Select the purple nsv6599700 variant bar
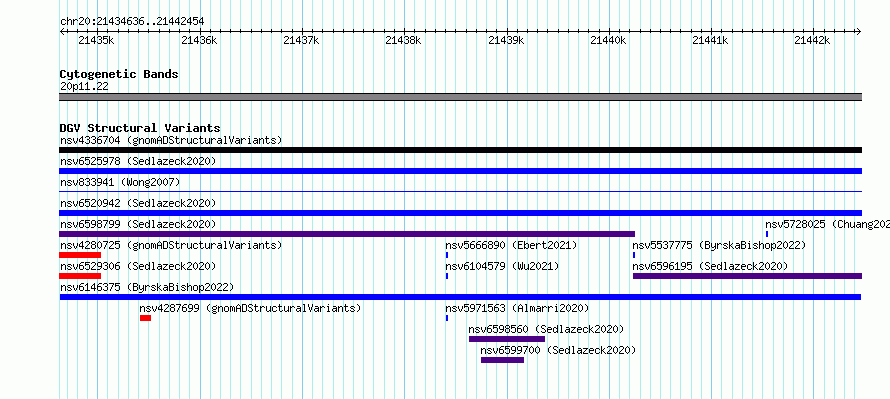 (502, 360)
